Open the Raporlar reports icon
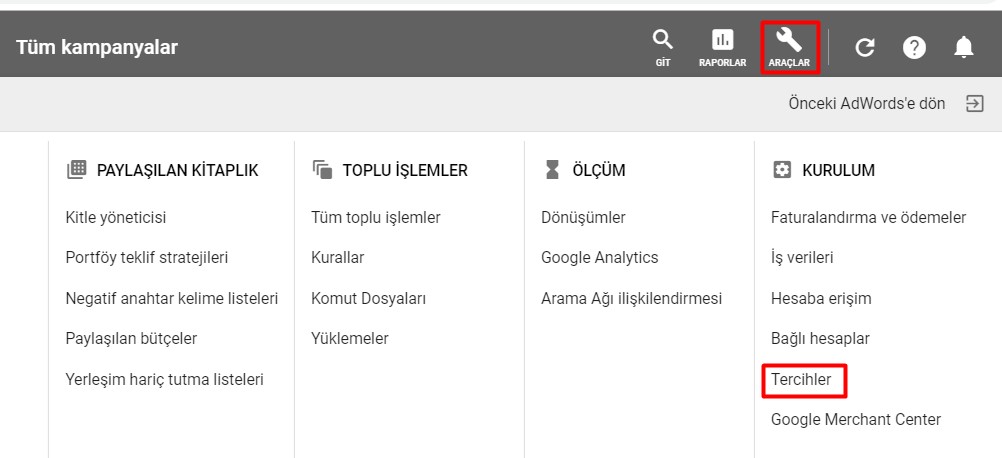The width and height of the screenshot is (1002, 458). pyautogui.click(x=722, y=45)
